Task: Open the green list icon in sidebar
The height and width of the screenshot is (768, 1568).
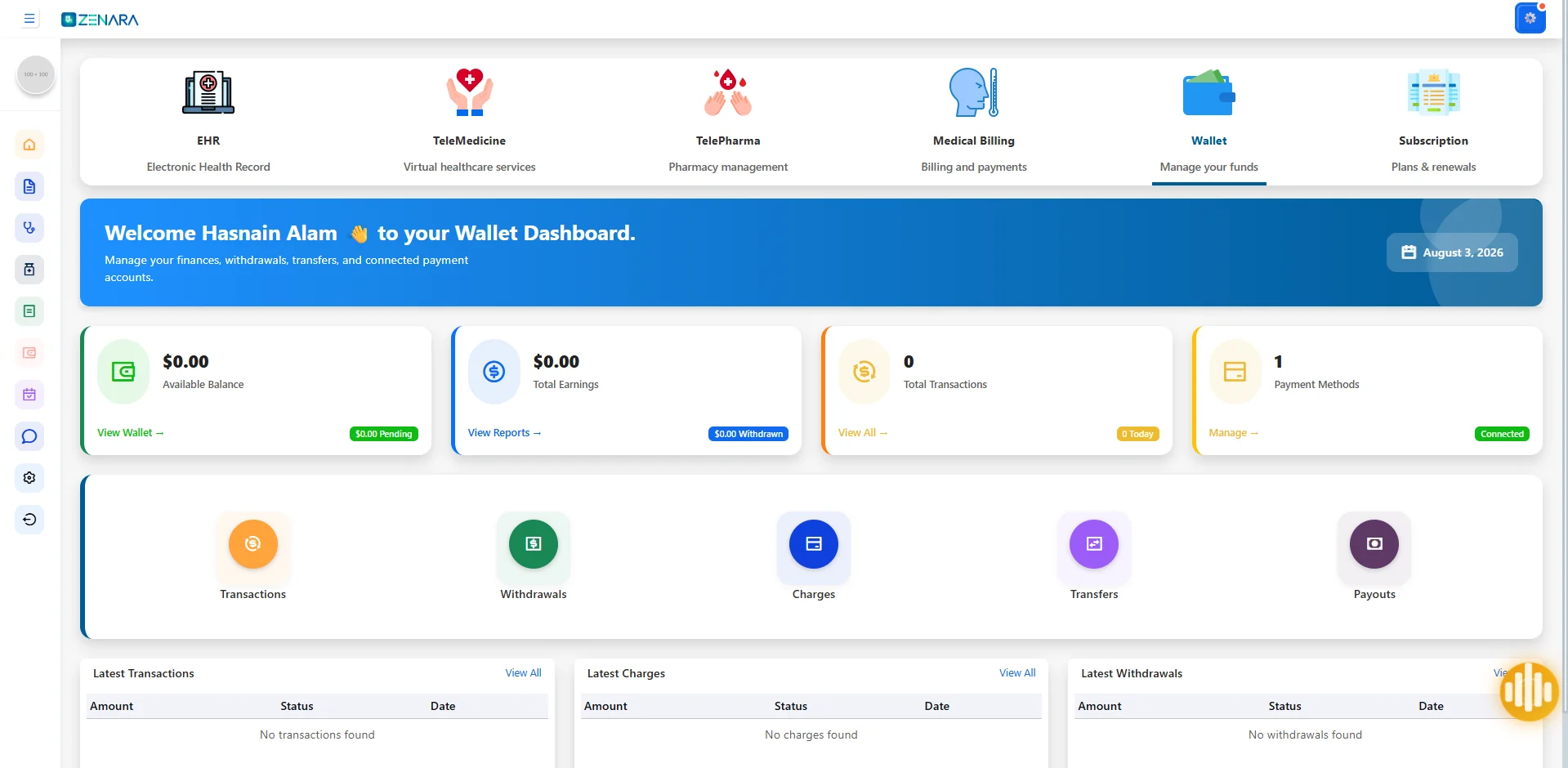Action: (x=29, y=311)
